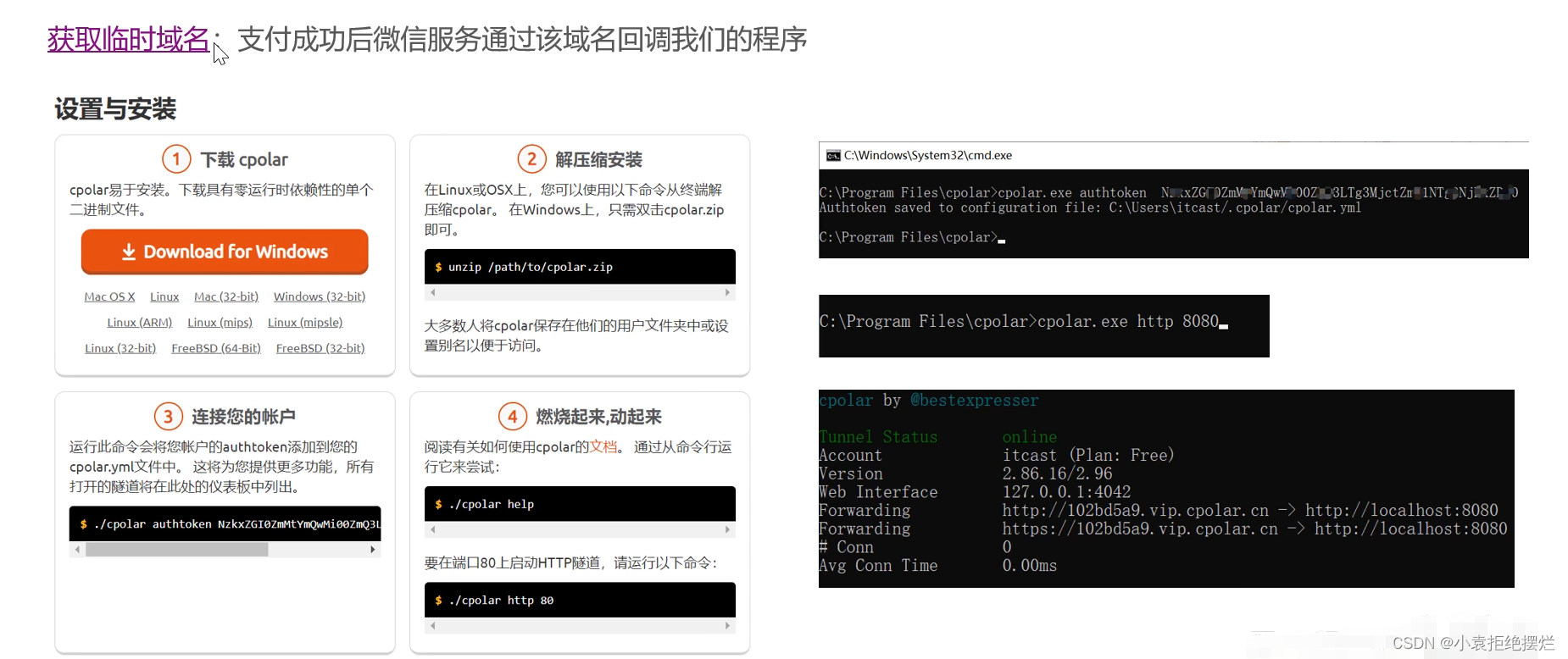
Task: Click the http://102bd5a9.vip.cpolar.cn forwarding URL
Action: (1136, 511)
